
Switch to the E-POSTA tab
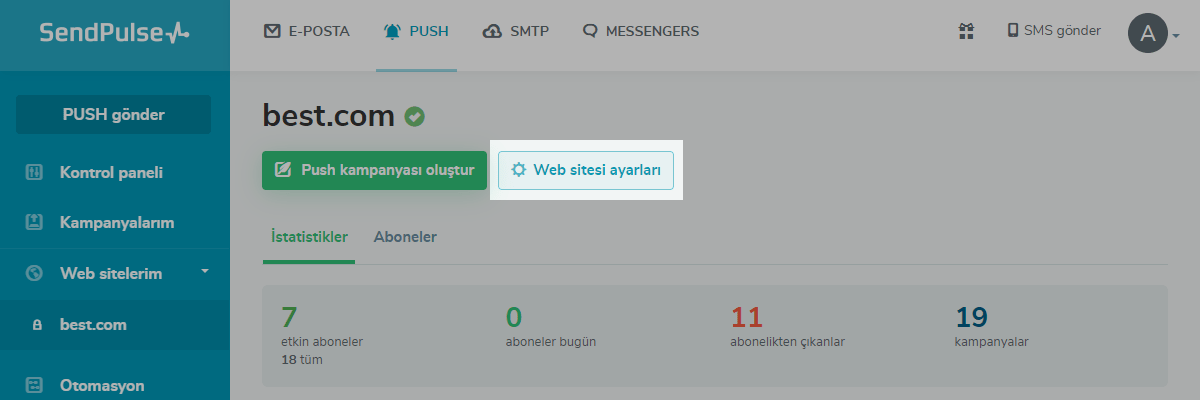(x=307, y=31)
